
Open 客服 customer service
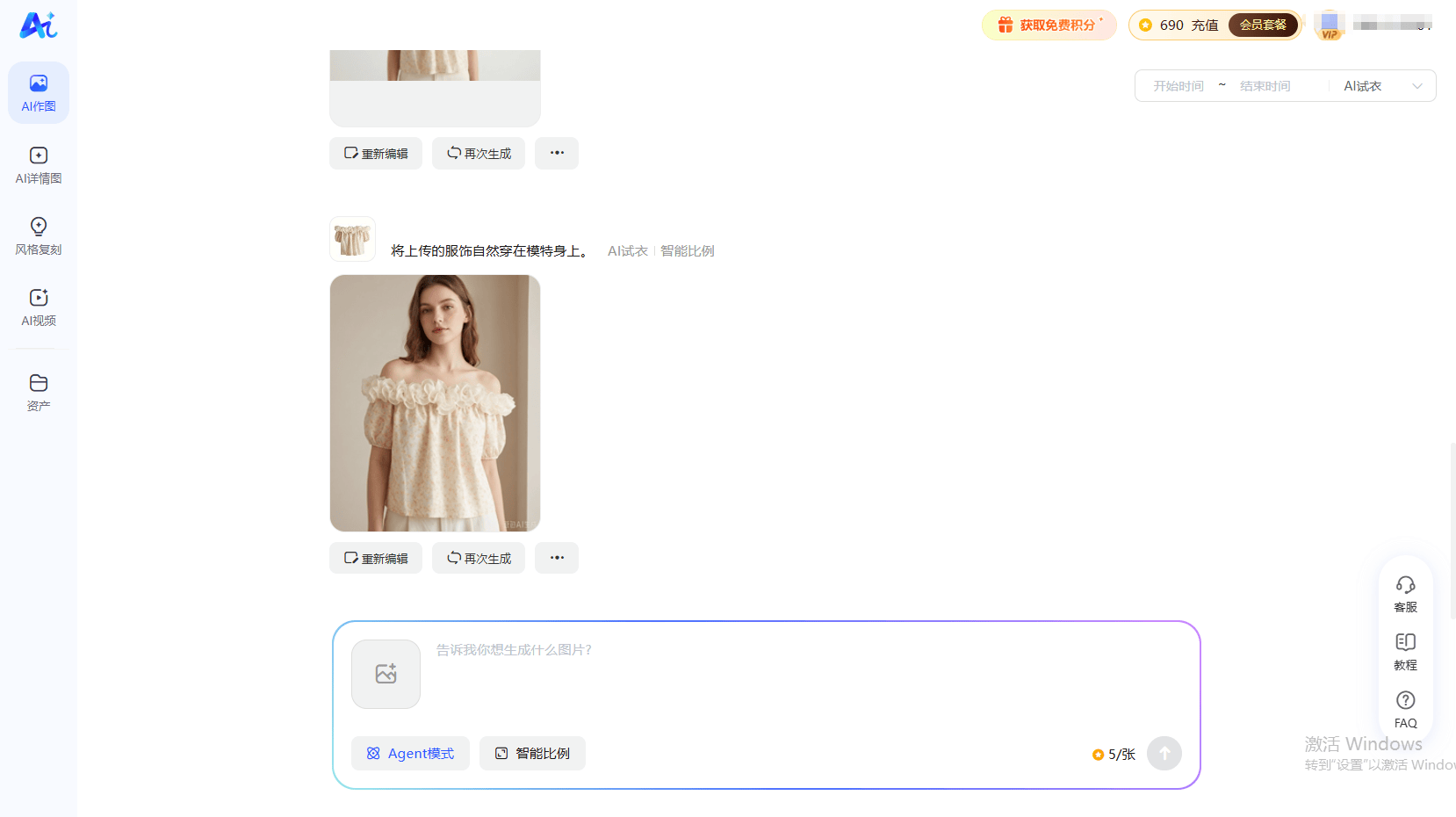click(1405, 594)
